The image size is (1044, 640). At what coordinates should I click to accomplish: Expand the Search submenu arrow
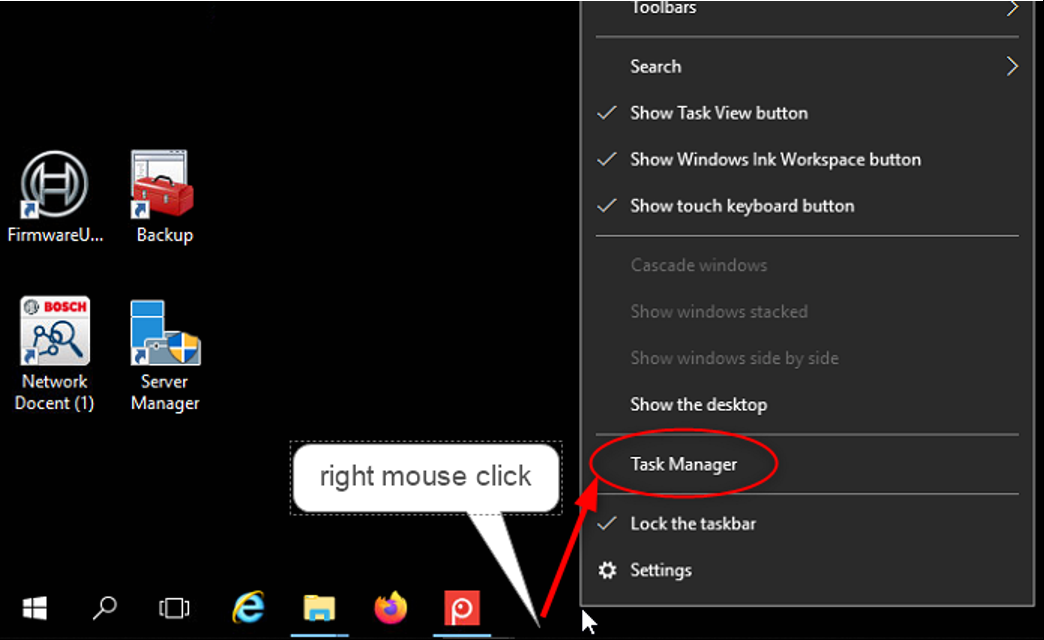point(1012,67)
